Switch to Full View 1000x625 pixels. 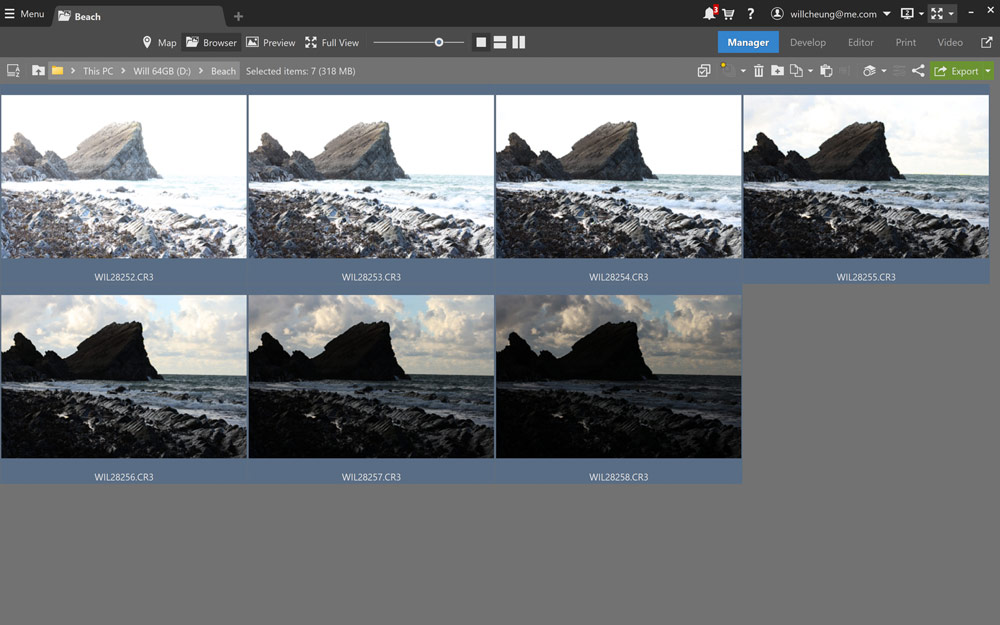[x=332, y=42]
